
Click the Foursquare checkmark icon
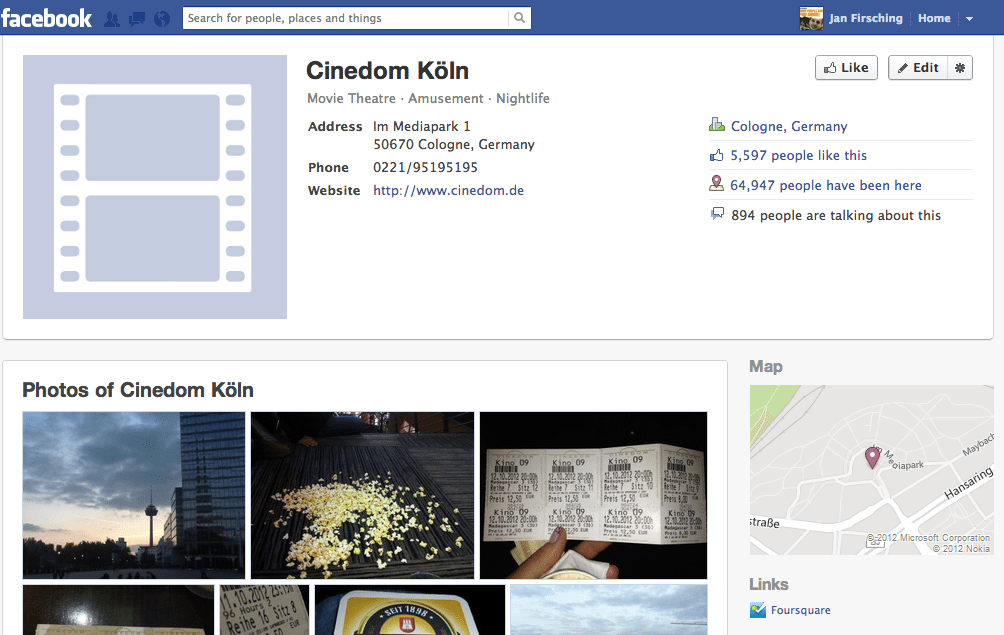[x=758, y=610]
